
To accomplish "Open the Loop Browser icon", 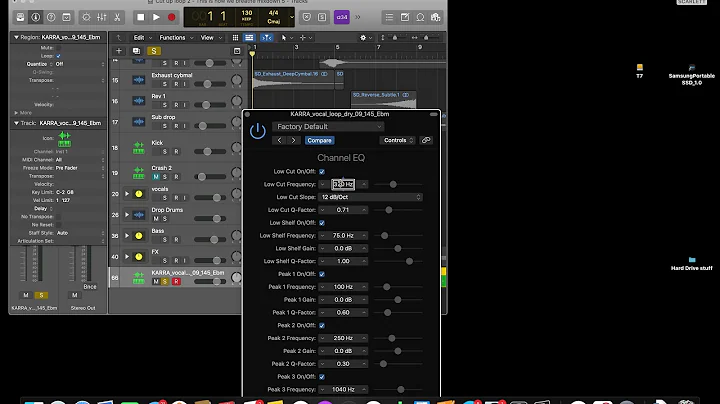I will point(420,17).
